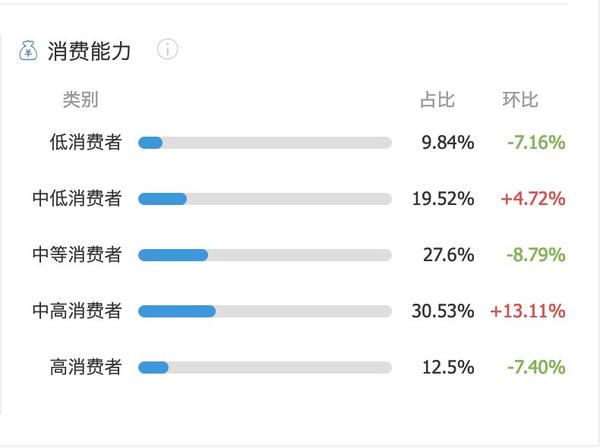600x448 pixels.
Task: Click the 9.84% share value
Action: (448, 142)
